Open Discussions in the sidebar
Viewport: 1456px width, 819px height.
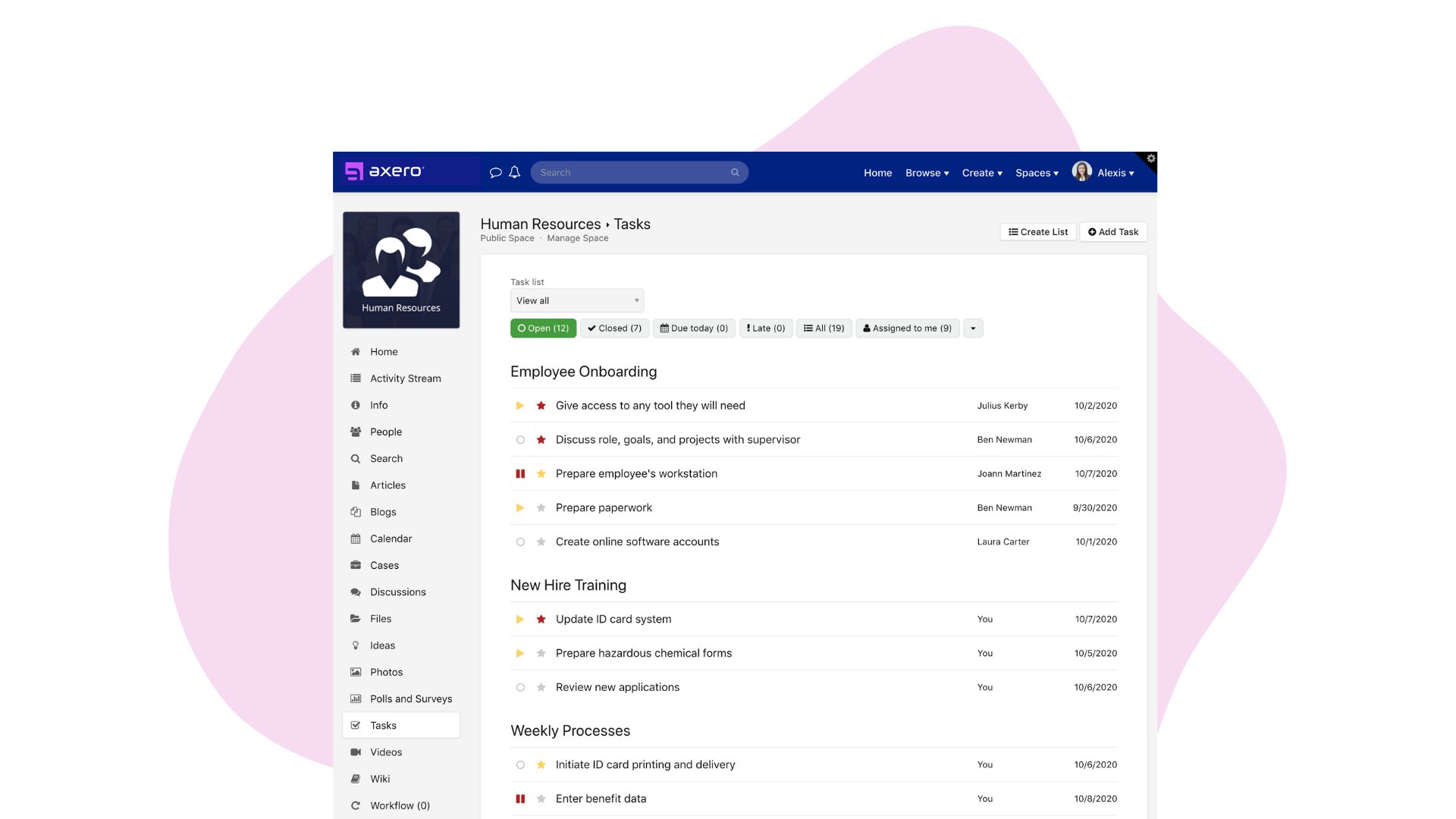coord(397,592)
